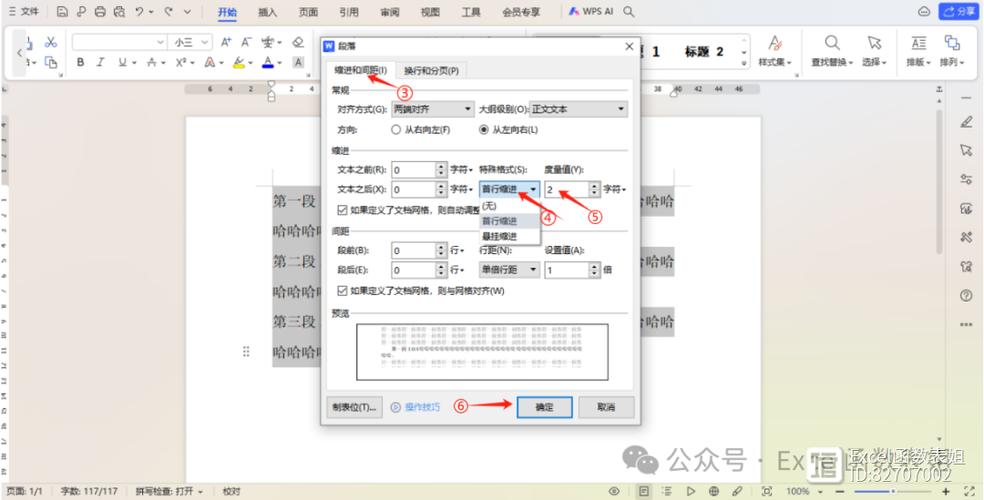The height and width of the screenshot is (500, 984).
Task: Click the Save icon in quick access bar
Action: [62, 11]
